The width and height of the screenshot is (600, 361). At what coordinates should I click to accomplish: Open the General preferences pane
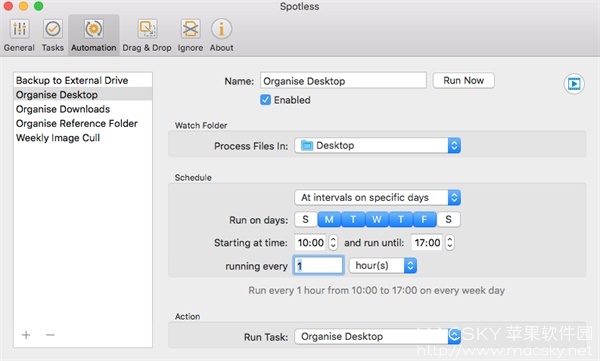click(19, 36)
